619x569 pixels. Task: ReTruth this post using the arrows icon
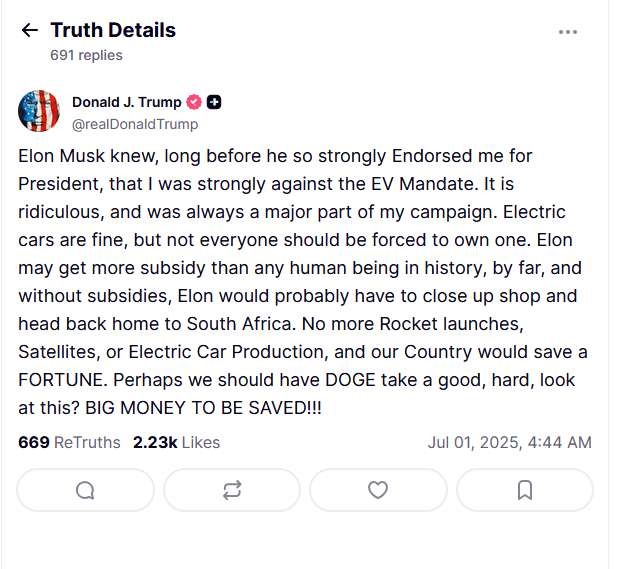coord(232,490)
